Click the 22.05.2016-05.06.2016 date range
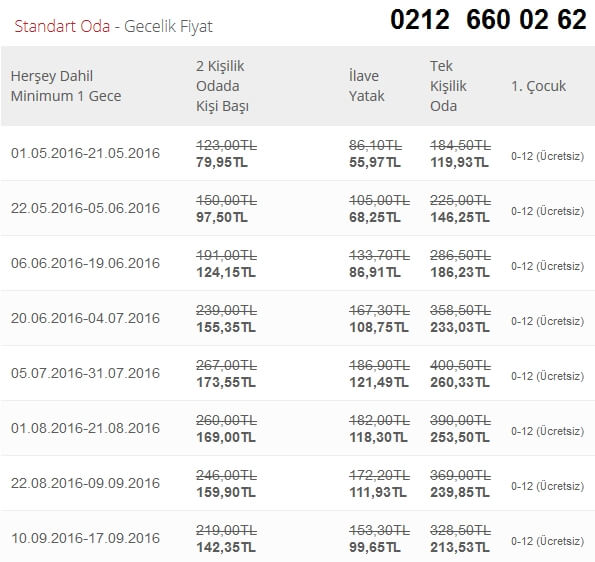 (85, 208)
